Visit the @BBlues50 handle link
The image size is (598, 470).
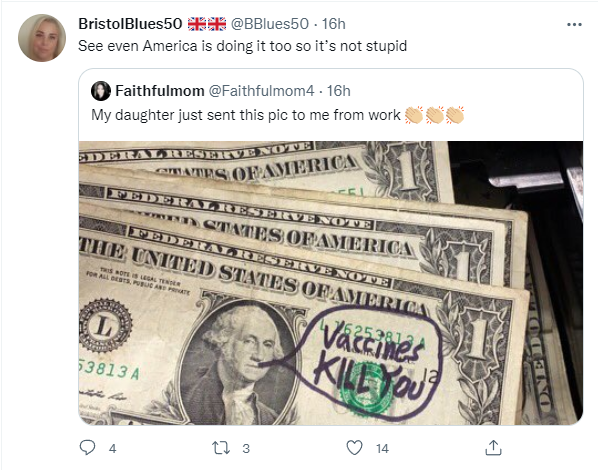point(270,24)
